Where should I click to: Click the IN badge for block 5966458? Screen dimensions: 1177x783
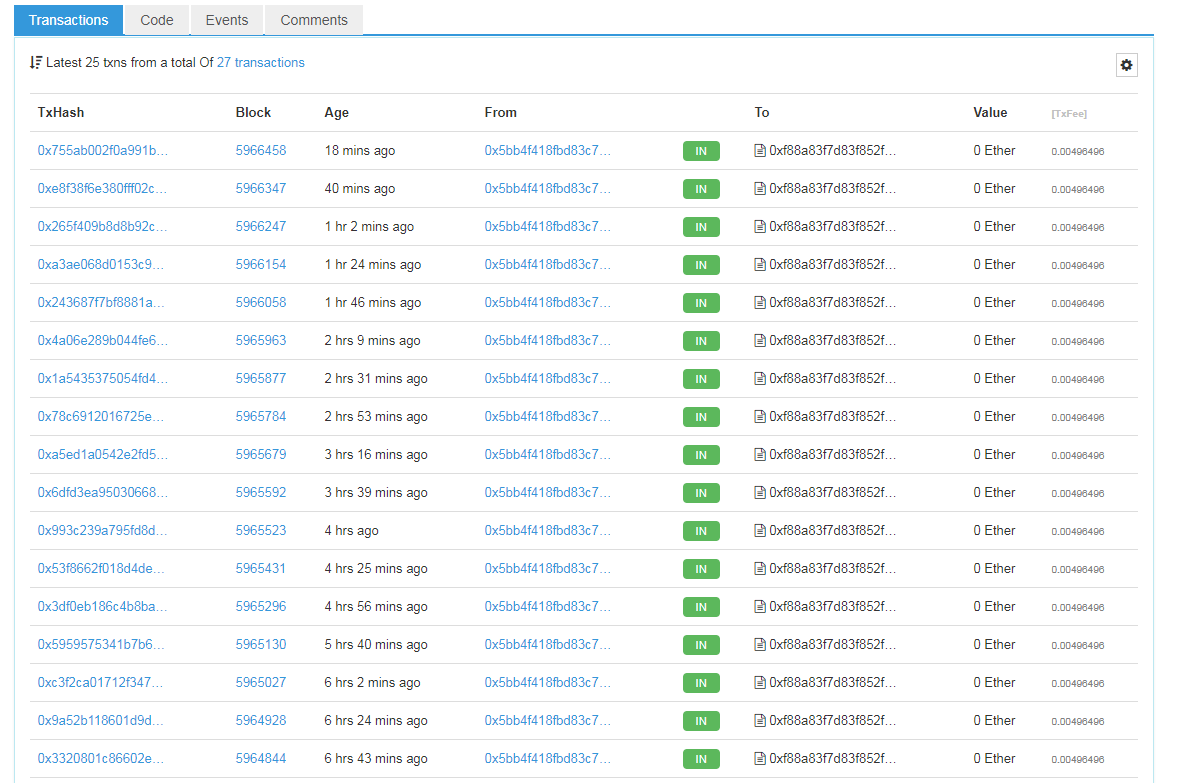click(x=701, y=151)
